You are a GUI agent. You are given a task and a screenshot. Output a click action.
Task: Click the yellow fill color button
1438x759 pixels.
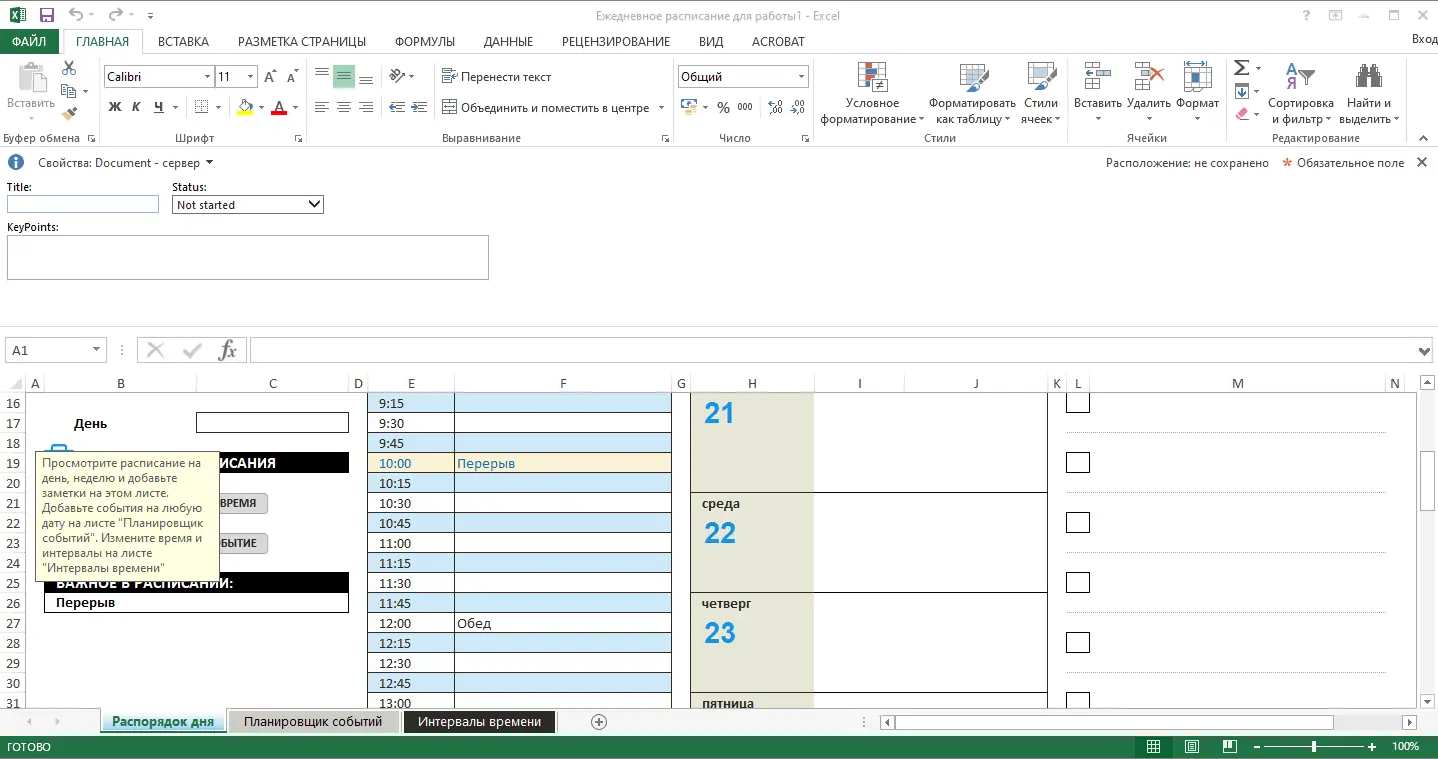245,107
